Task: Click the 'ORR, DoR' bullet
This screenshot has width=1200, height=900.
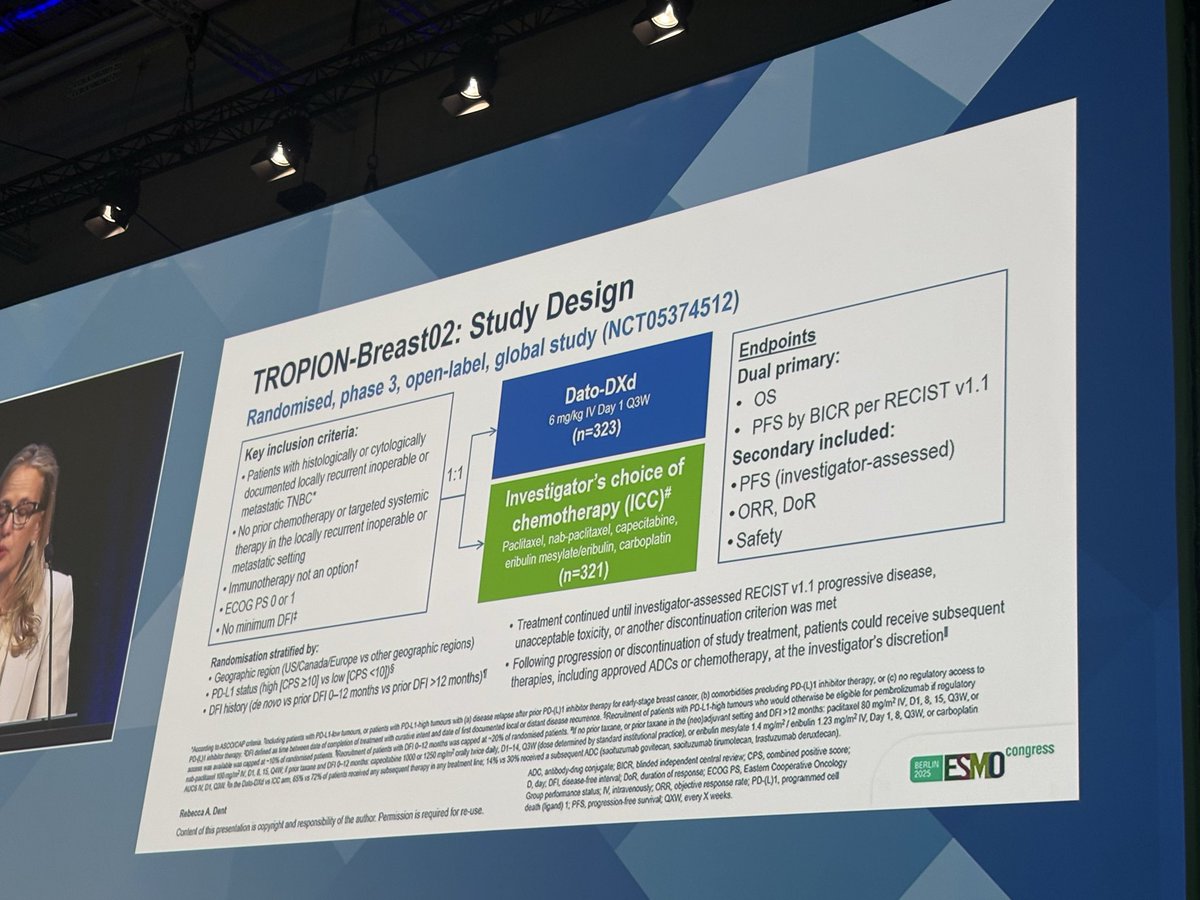Action: (x=774, y=507)
